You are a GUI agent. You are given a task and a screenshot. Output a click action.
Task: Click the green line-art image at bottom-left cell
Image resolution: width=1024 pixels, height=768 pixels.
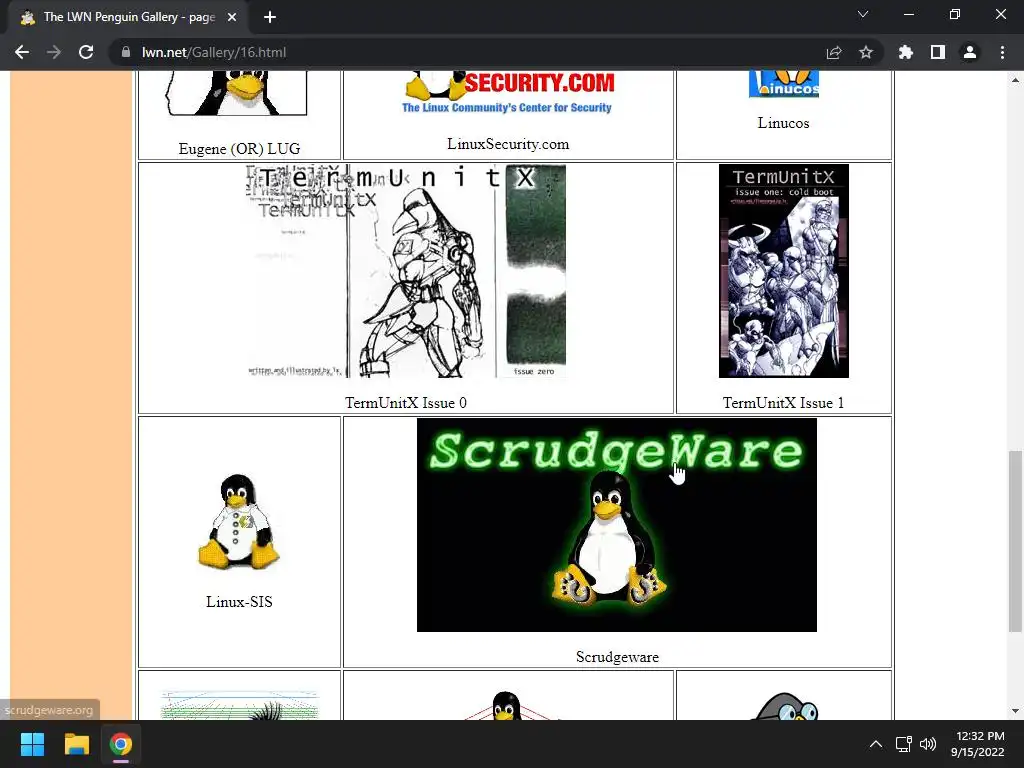pos(239,705)
